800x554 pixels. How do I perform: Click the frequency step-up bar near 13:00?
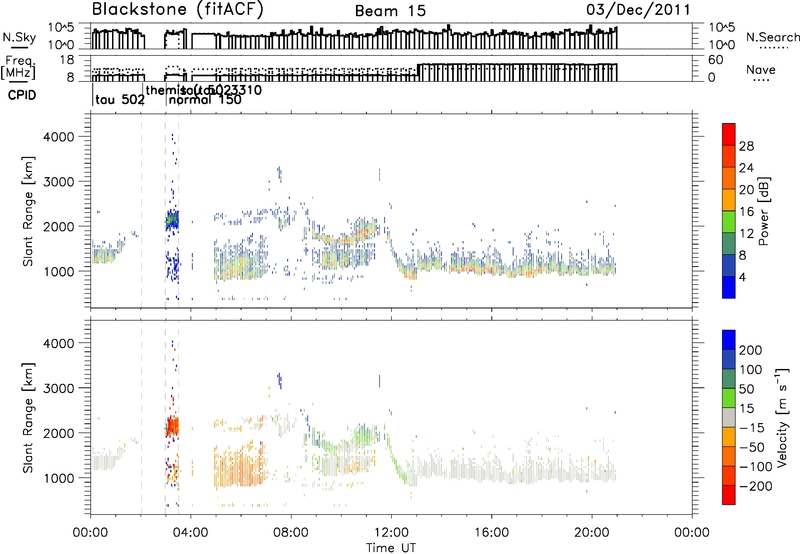click(x=418, y=72)
